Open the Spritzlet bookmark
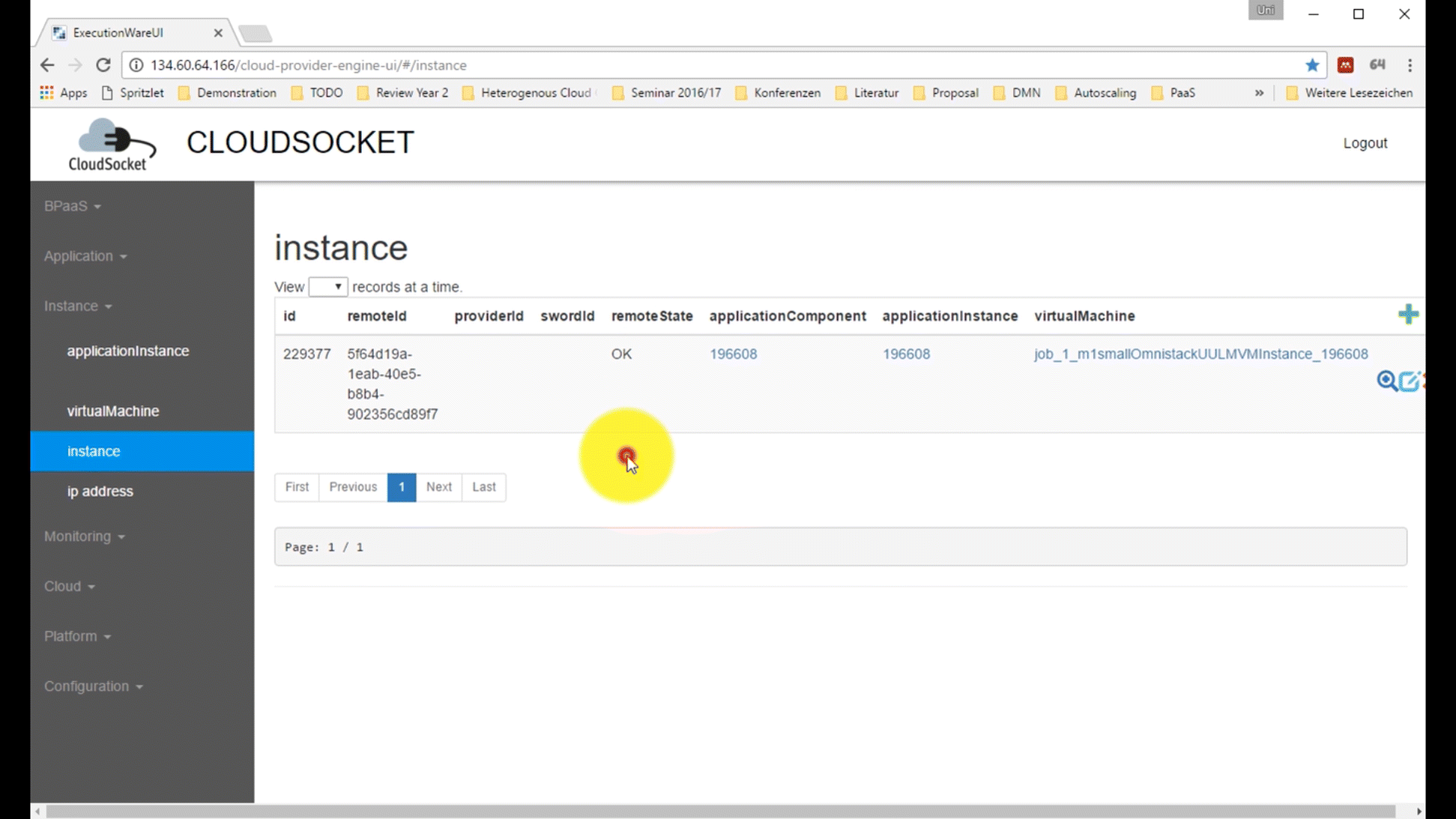The image size is (1456, 819). point(133,93)
